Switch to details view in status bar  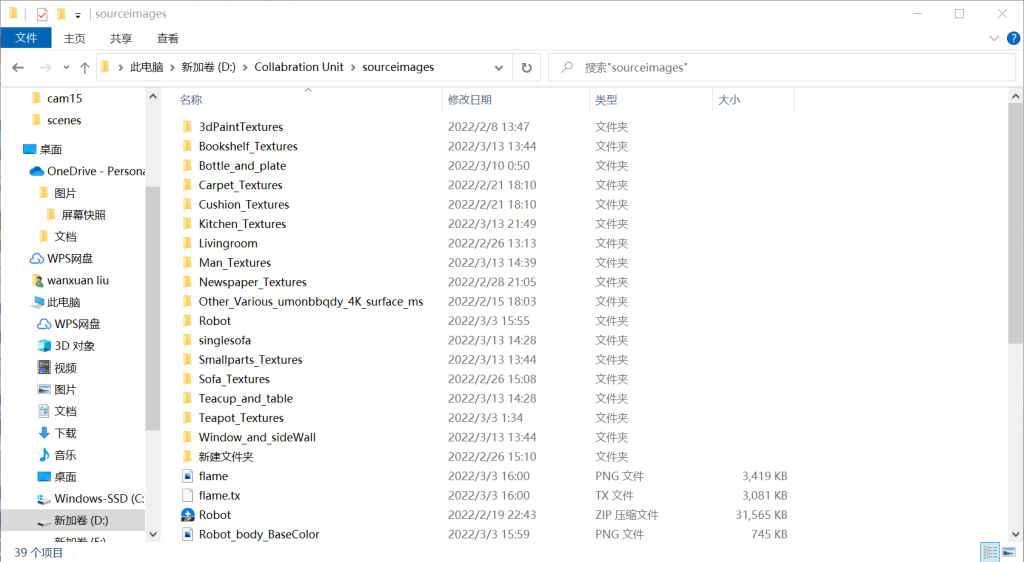tap(989, 552)
